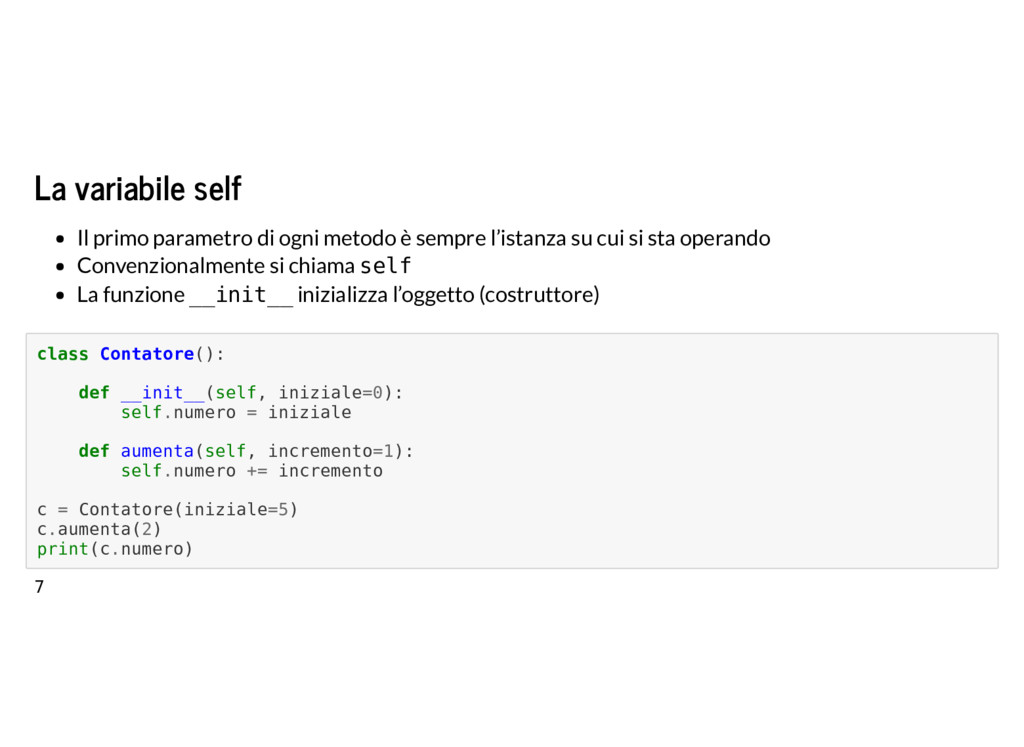1024x747 pixels.
Task: Click the line 'c = Contatore(iniziale=5)'
Action: 167,509
